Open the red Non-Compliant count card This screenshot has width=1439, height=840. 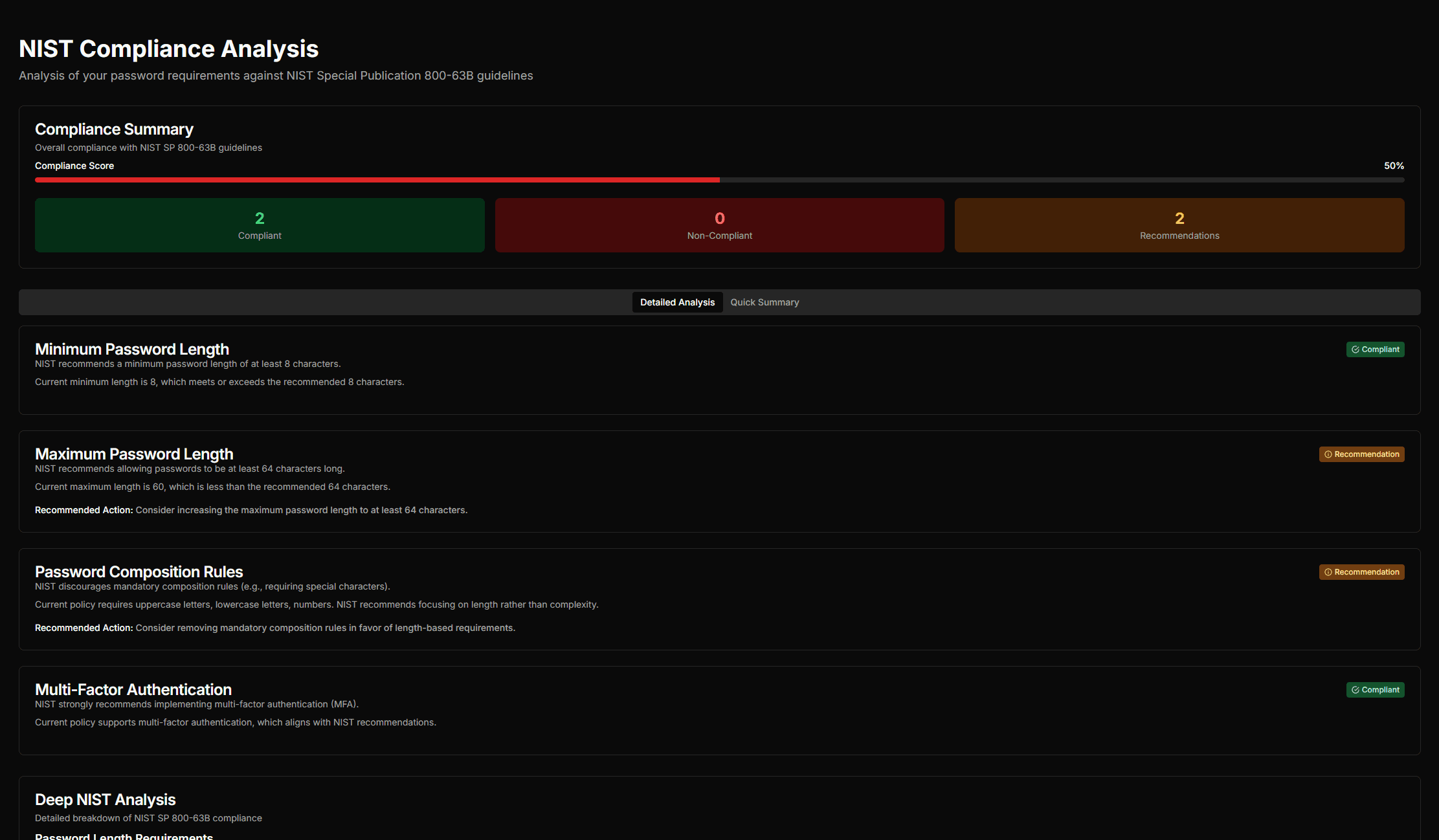click(719, 225)
